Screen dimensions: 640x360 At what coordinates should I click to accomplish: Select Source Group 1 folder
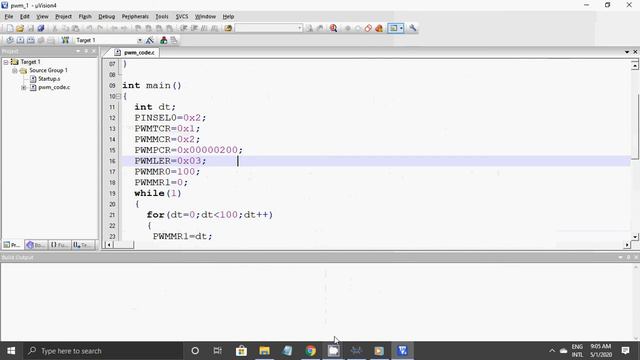[x=48, y=70]
